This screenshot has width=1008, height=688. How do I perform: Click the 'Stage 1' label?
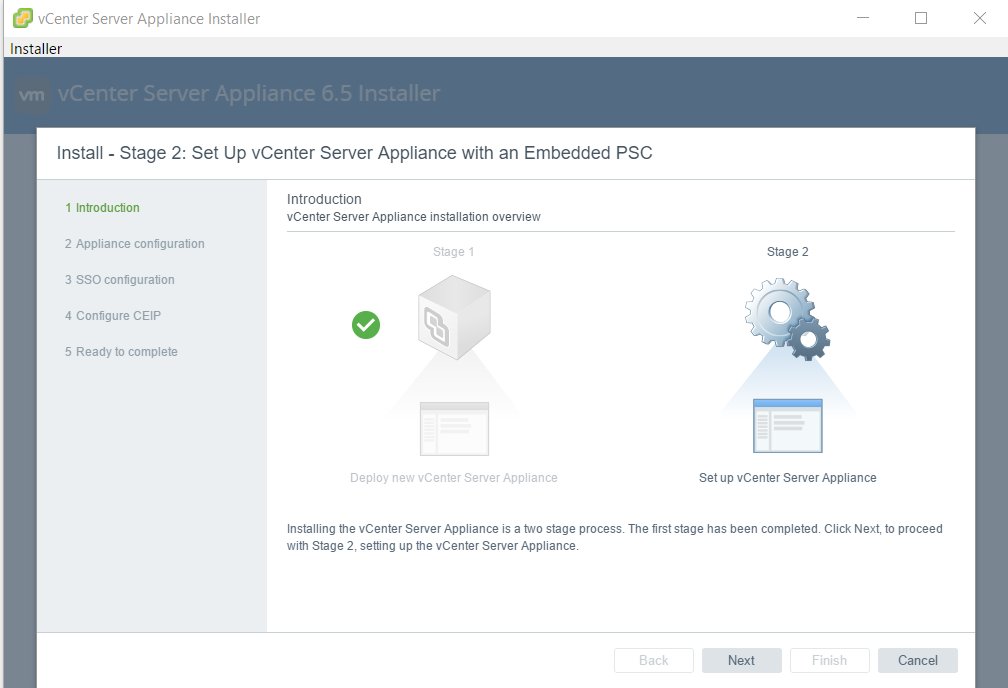(x=453, y=252)
